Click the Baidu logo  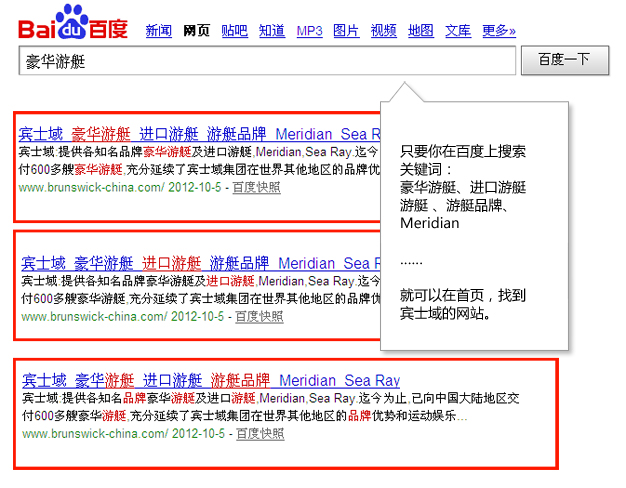tap(73, 22)
